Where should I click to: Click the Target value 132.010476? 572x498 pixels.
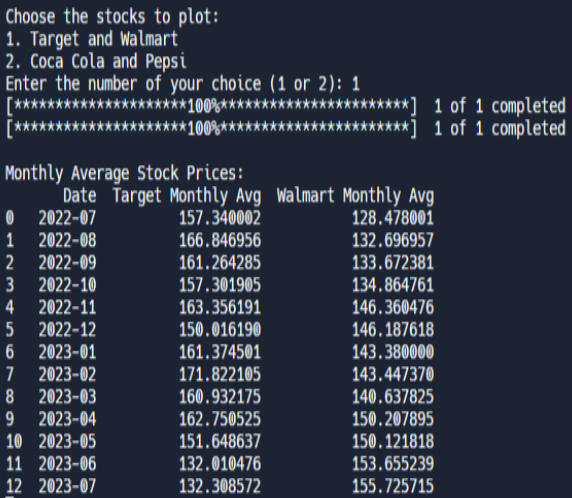point(220,464)
